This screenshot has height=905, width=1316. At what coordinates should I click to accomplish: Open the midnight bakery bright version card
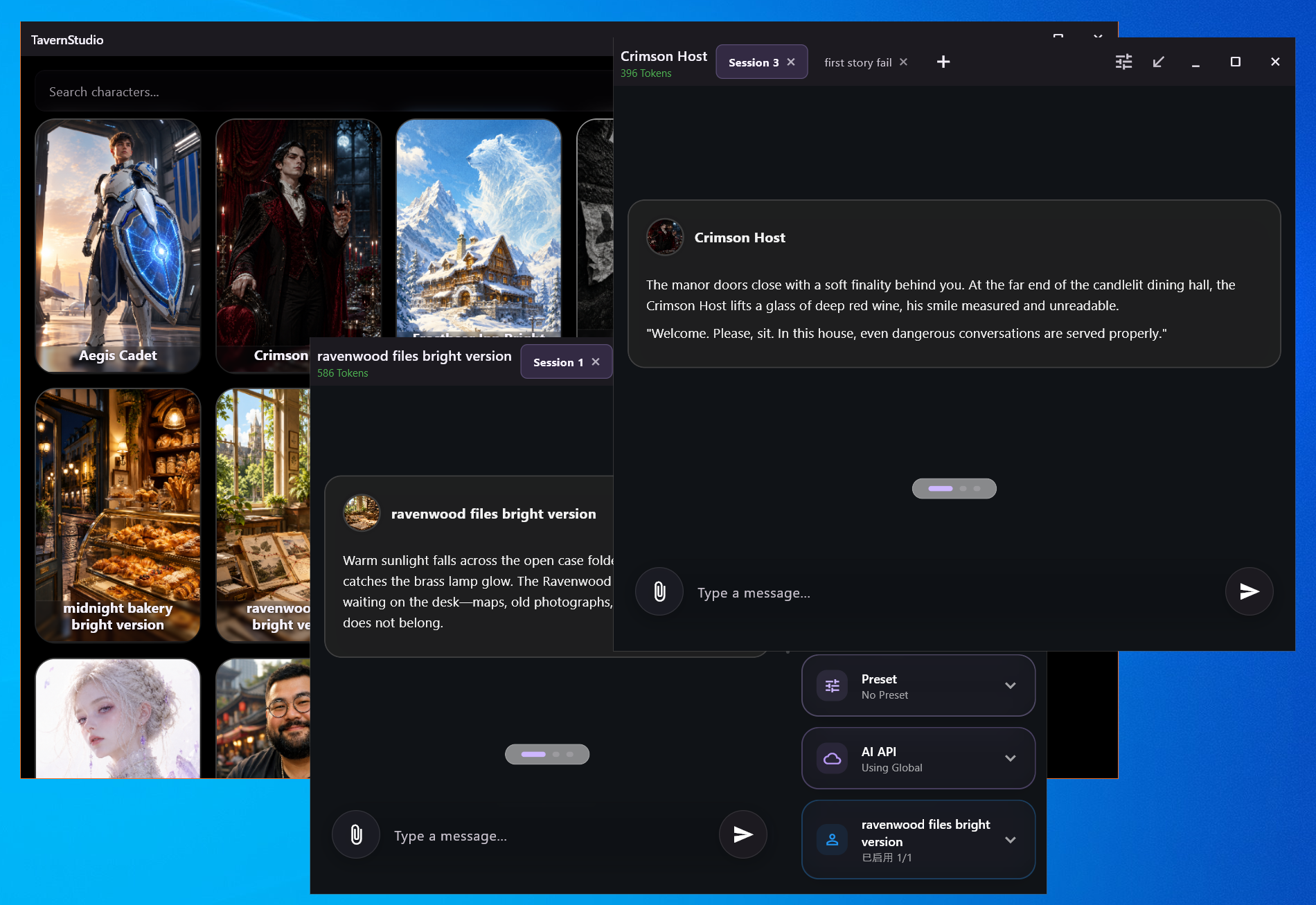coord(118,515)
